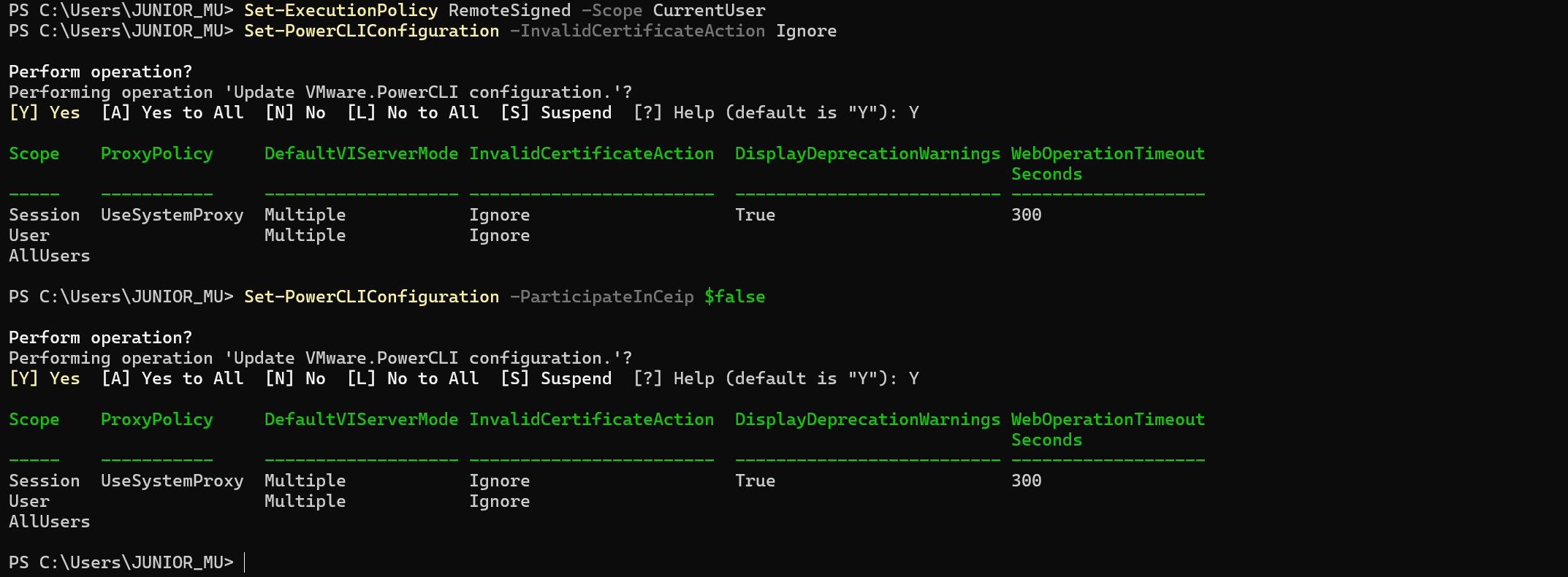Click the CurrentUser scope value

[709, 11]
